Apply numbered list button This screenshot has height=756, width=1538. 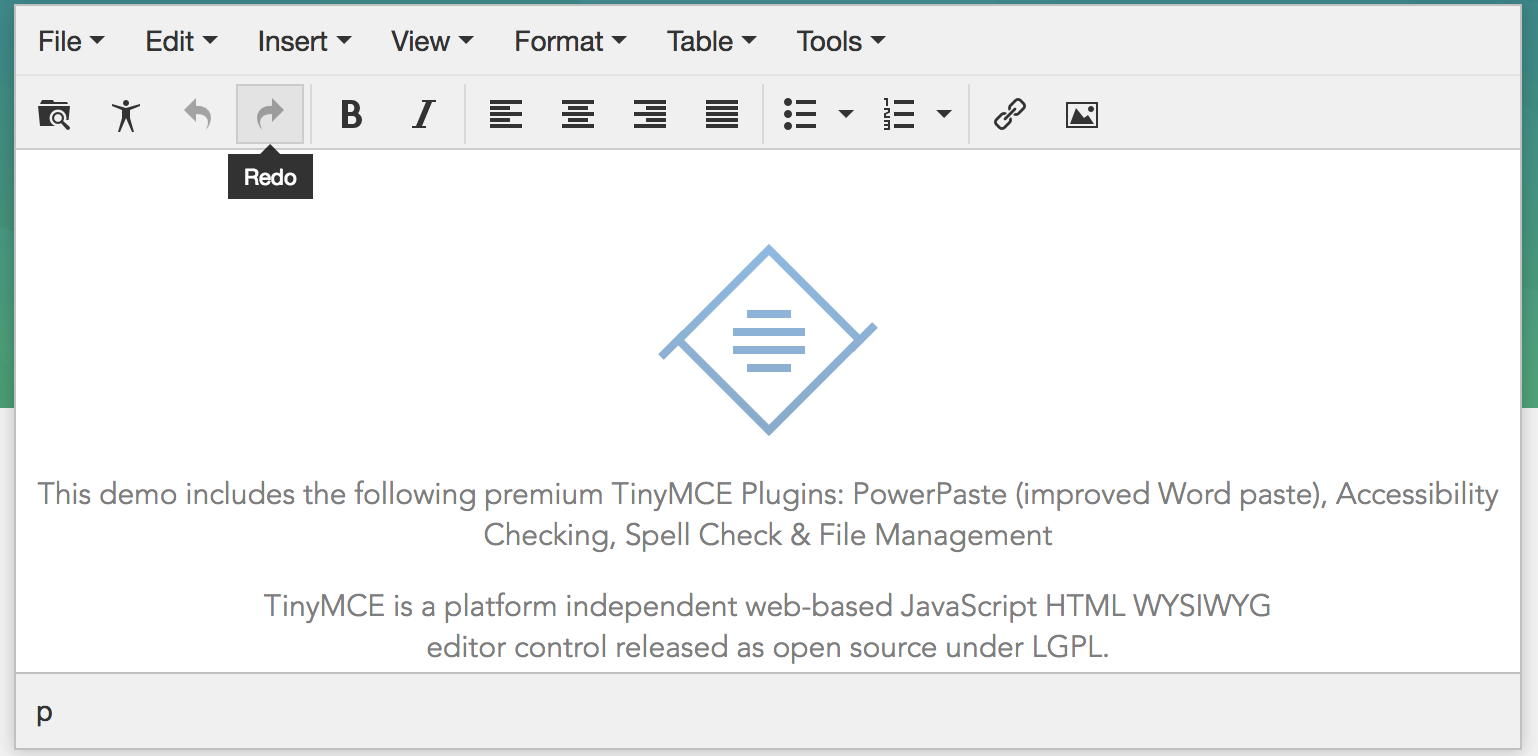pyautogui.click(x=899, y=115)
